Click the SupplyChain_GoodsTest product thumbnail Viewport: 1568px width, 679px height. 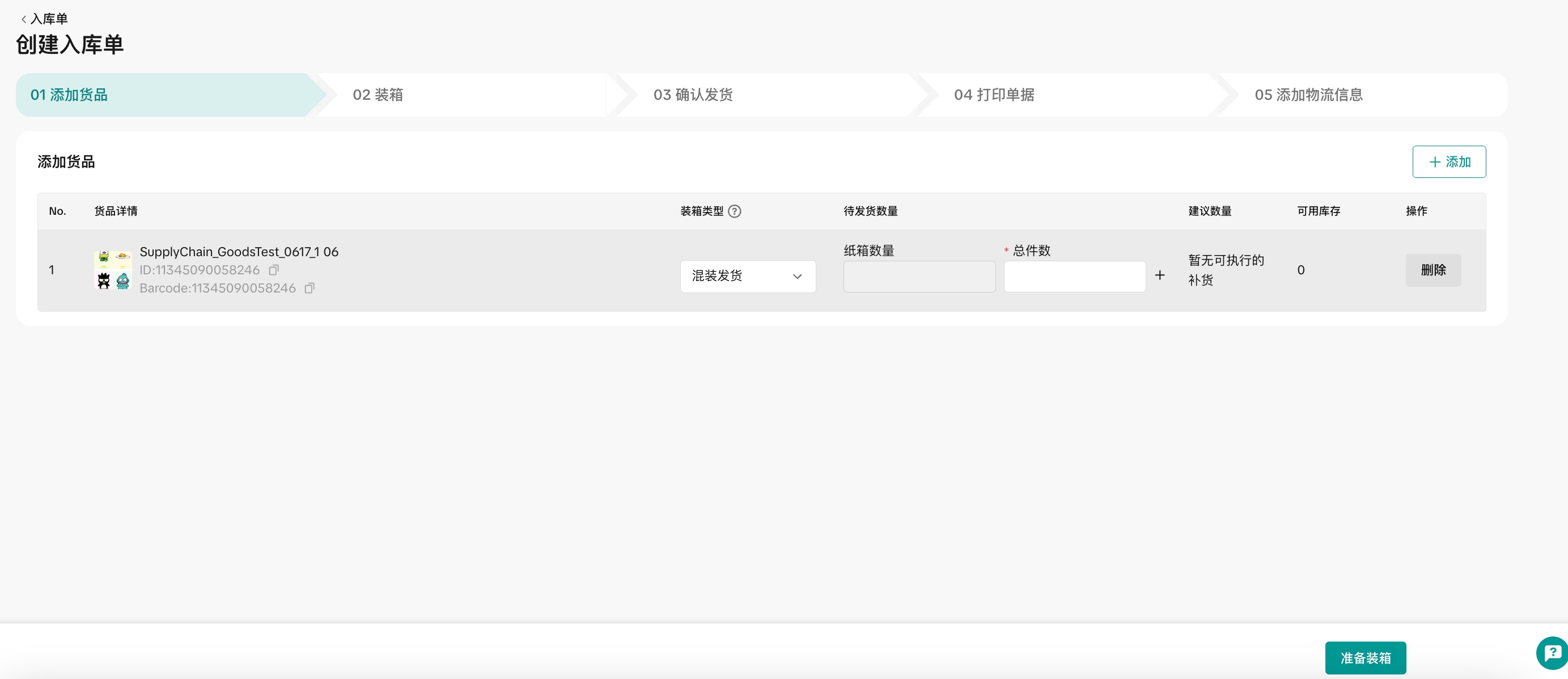pos(113,270)
